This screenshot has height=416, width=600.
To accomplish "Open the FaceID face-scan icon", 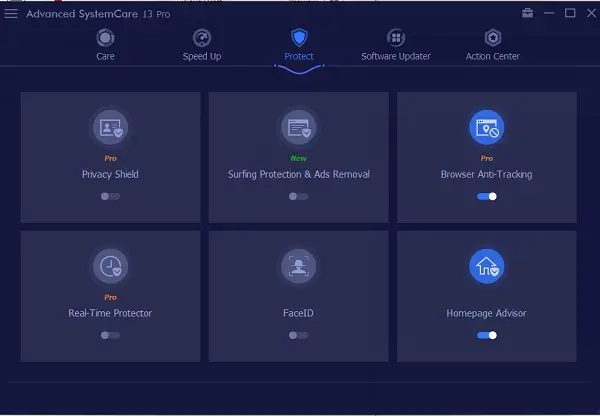I will 298,266.
